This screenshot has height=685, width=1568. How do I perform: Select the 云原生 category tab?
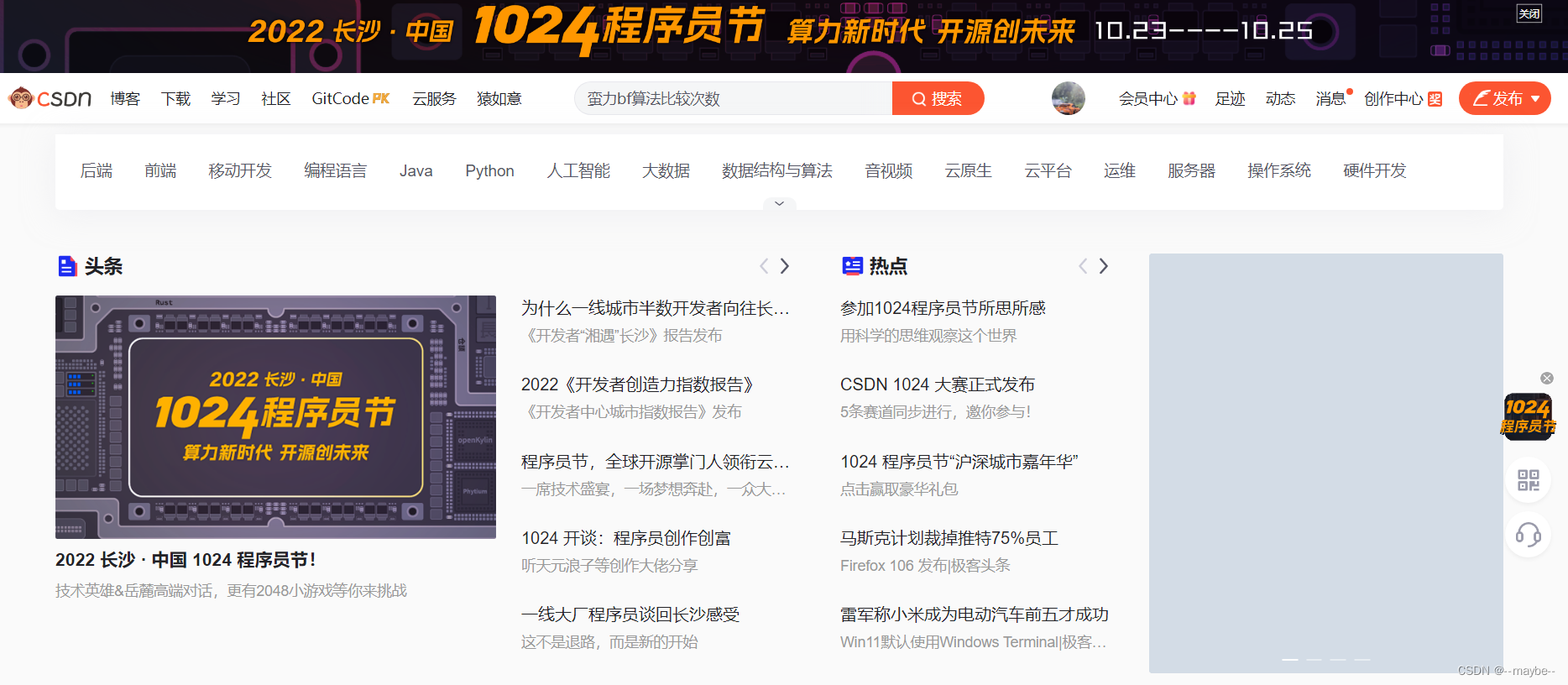pyautogui.click(x=969, y=170)
